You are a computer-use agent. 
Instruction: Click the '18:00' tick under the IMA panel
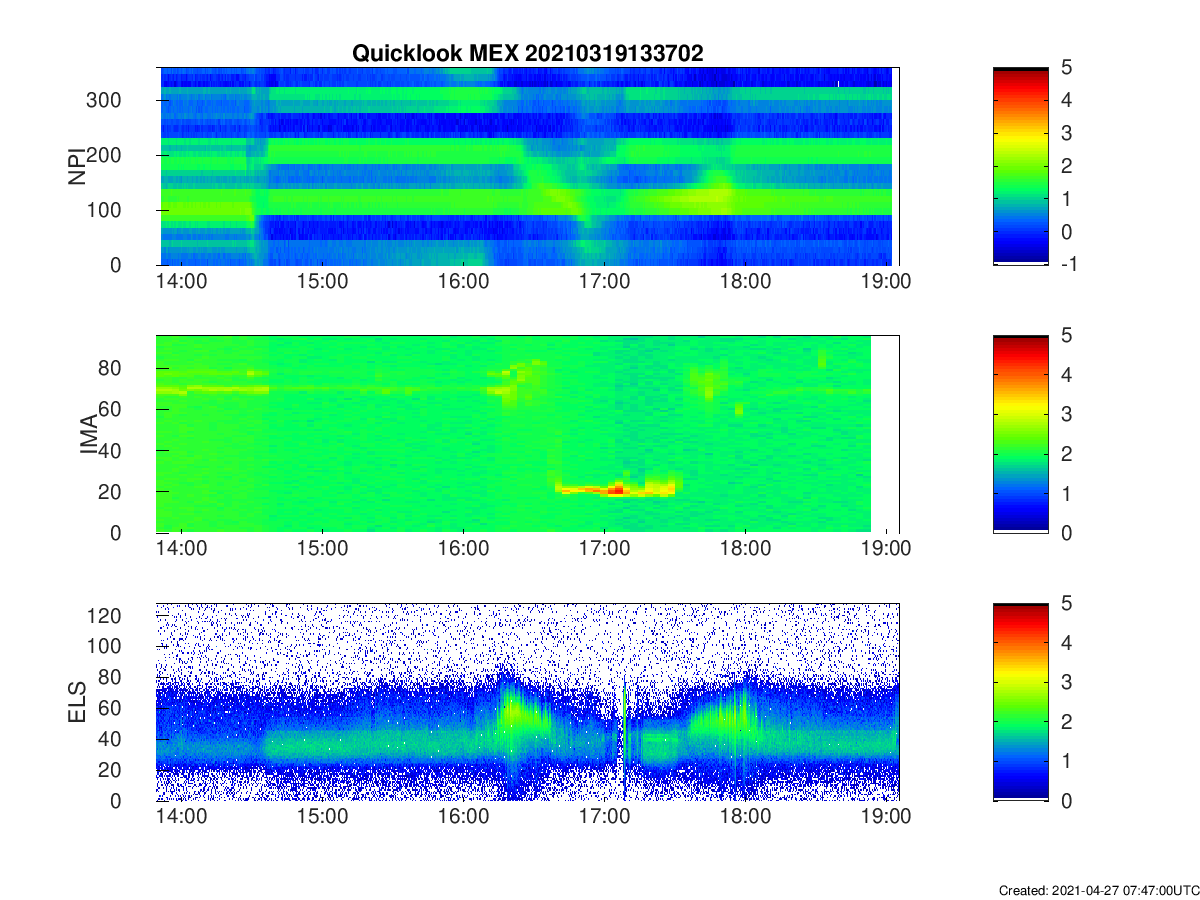pos(745,550)
